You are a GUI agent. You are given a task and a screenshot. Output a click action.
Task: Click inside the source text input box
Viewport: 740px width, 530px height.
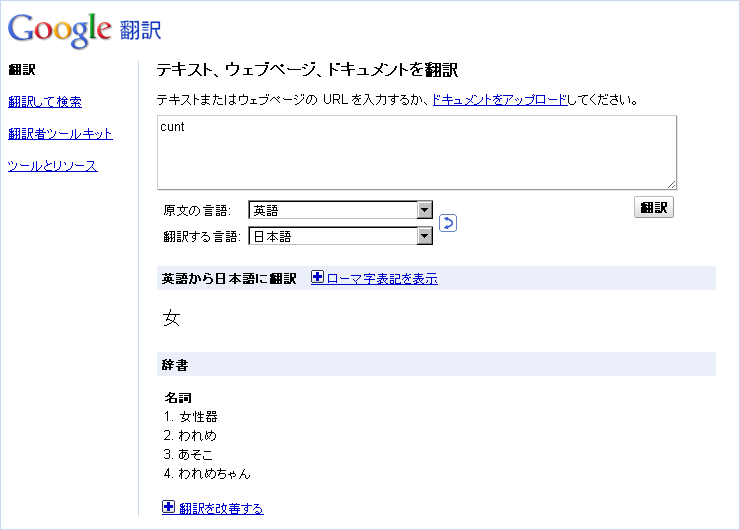pos(417,152)
